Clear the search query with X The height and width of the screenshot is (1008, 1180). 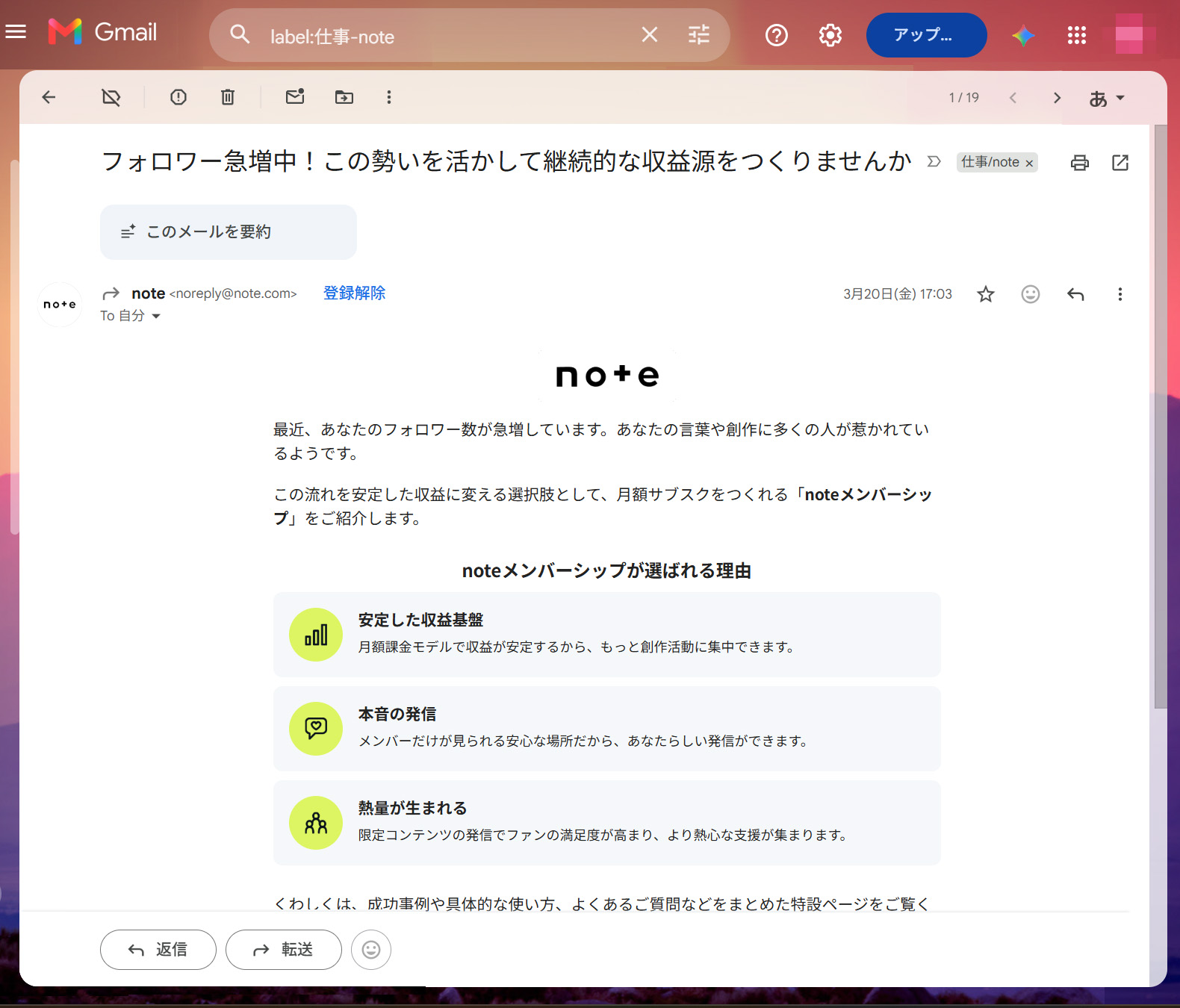pos(650,34)
